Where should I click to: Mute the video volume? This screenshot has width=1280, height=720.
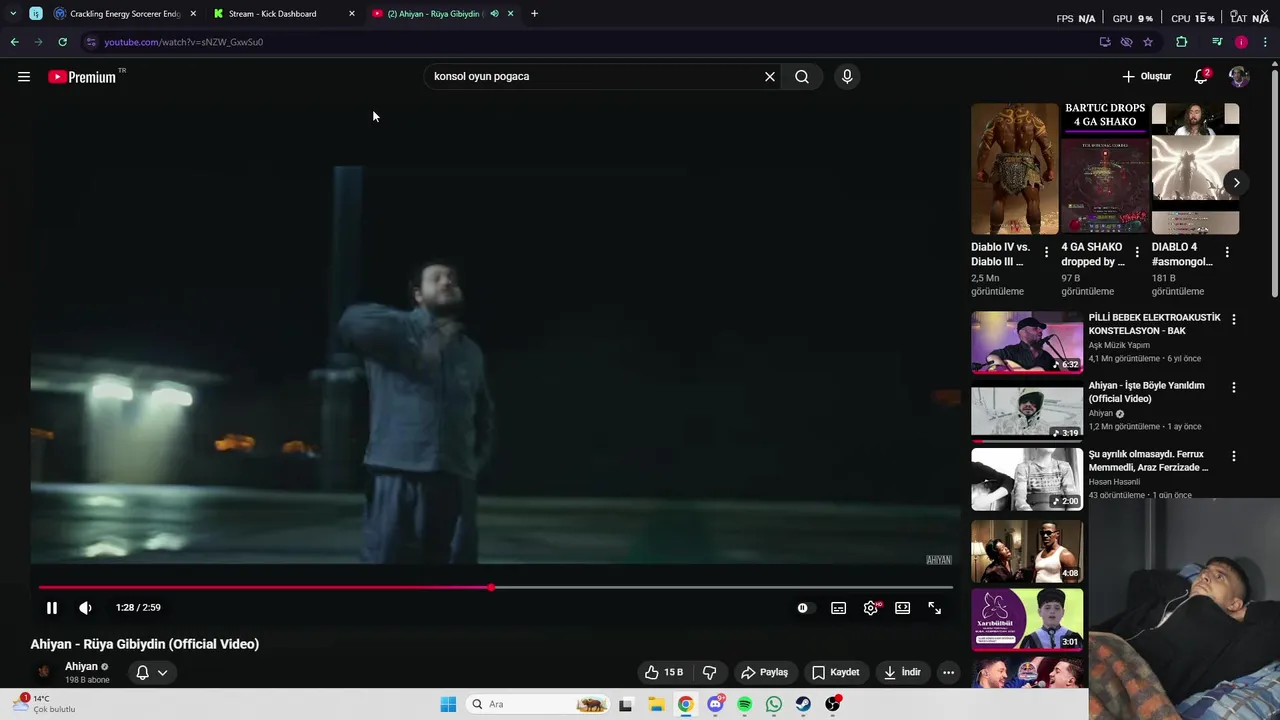[x=86, y=608]
